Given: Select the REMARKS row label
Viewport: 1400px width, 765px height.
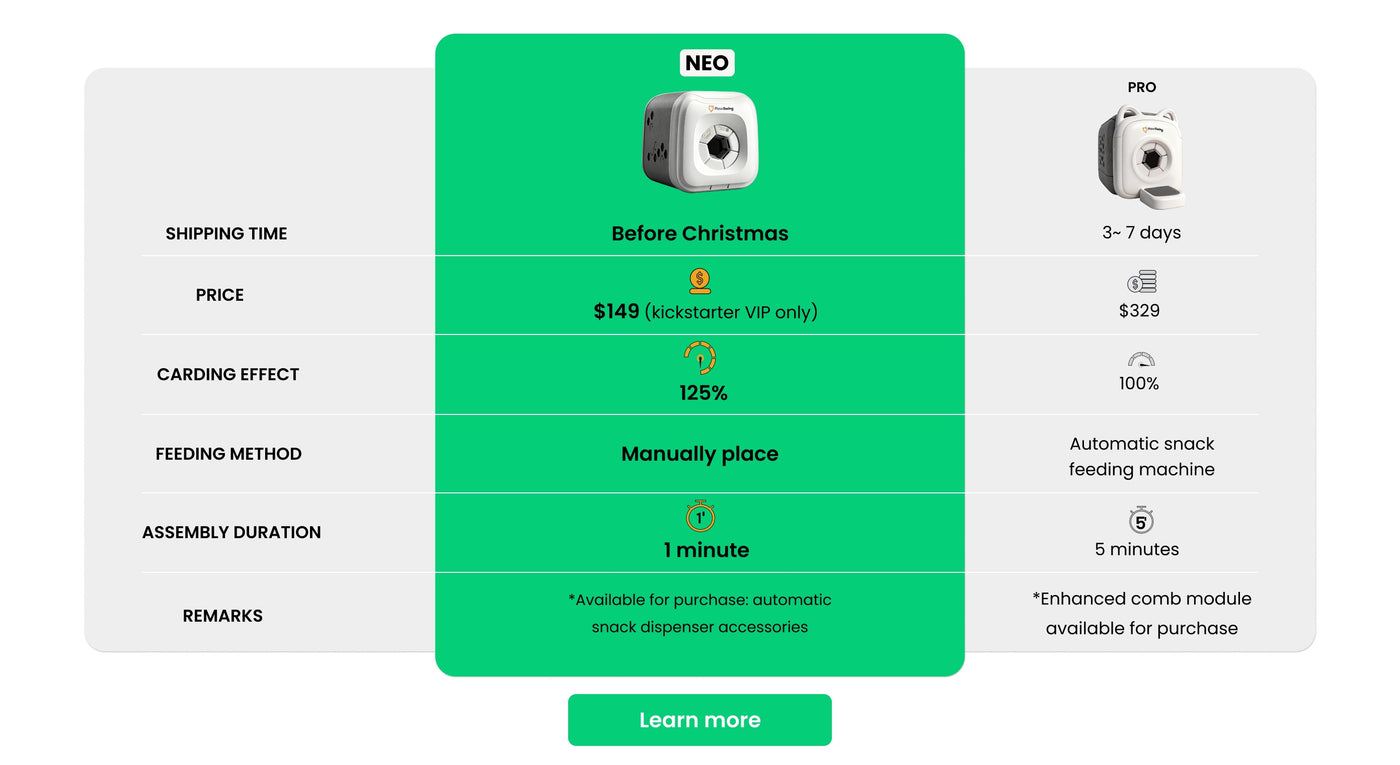Looking at the screenshot, I should (222, 615).
